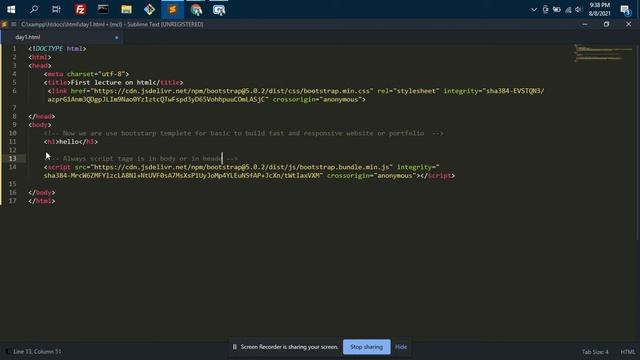Click the meet-now tray icon
This screenshot has width=640, height=360.
coord(545,9)
